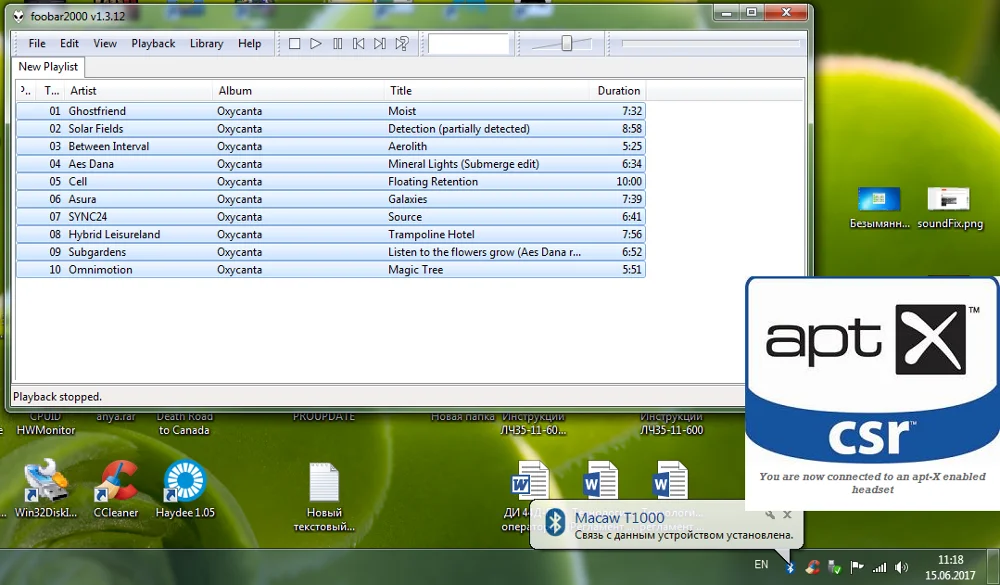
Task: Click the selection info field in toolbar
Action: tap(468, 43)
